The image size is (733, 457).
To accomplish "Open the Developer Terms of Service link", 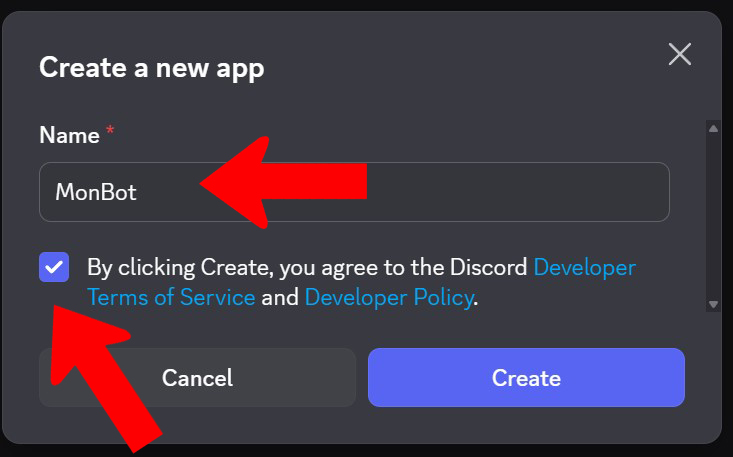I will click(361, 282).
